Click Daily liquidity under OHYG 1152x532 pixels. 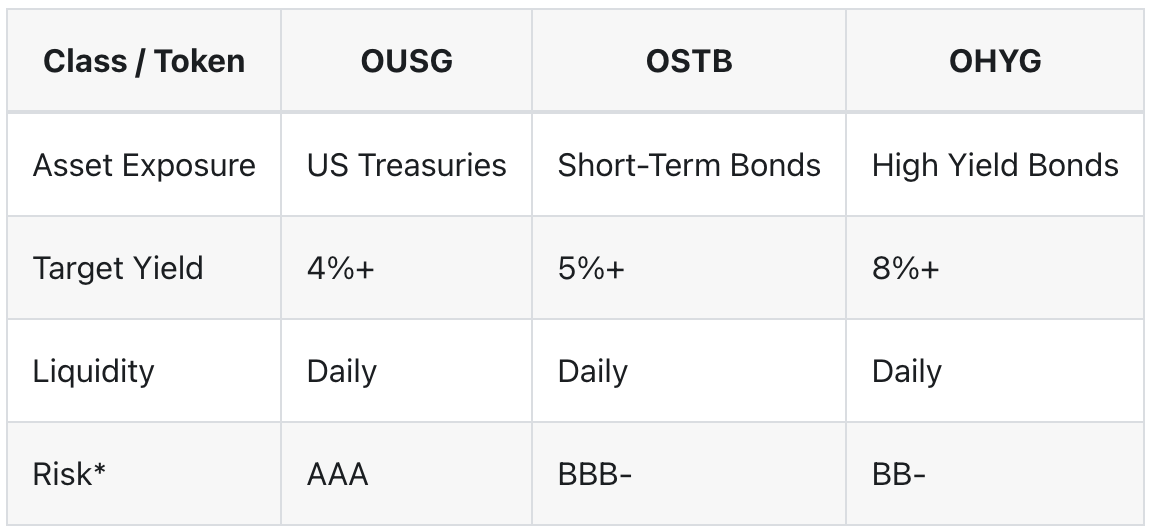click(995, 370)
